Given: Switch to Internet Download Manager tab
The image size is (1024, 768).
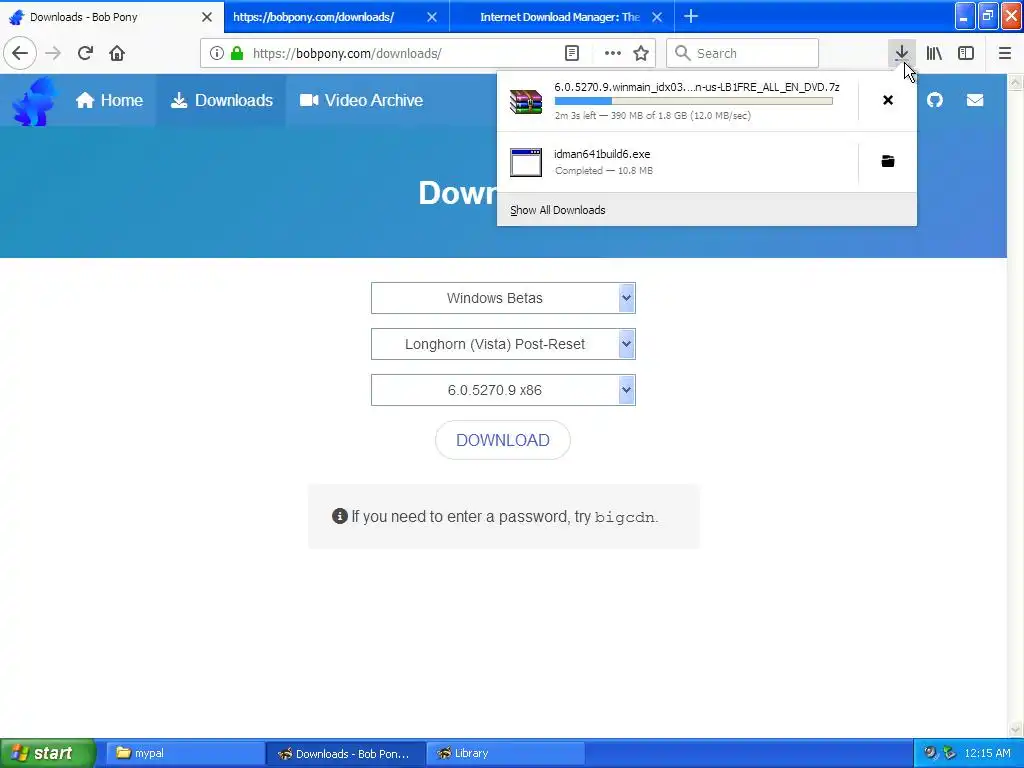Looking at the screenshot, I should (x=562, y=17).
